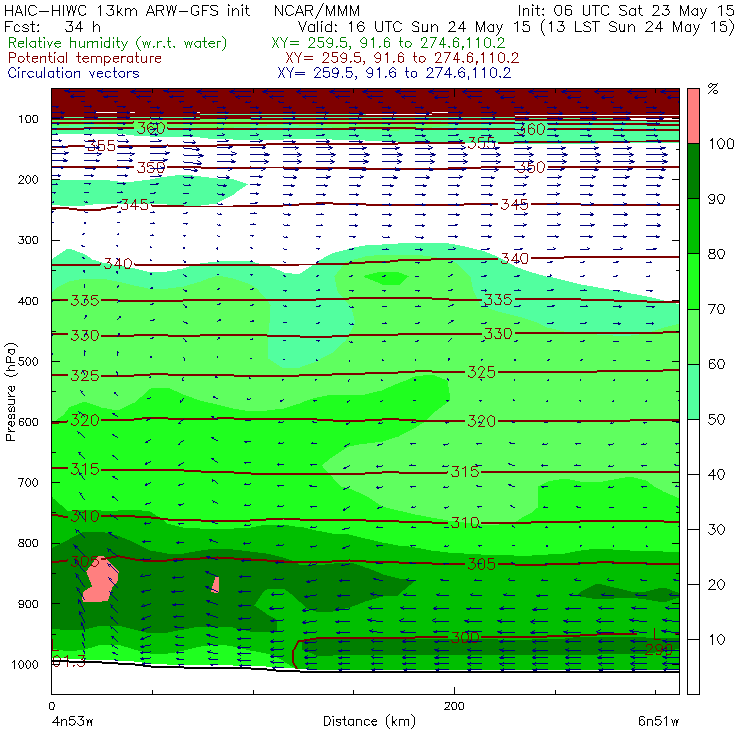
Task: Click the '%' unit label above the colorbar
Action: [x=713, y=89]
